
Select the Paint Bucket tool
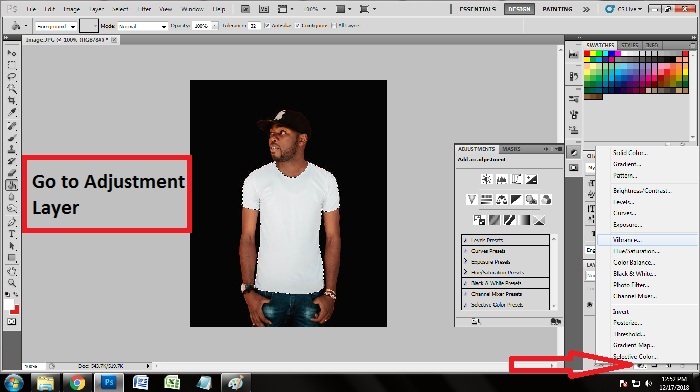click(12, 185)
